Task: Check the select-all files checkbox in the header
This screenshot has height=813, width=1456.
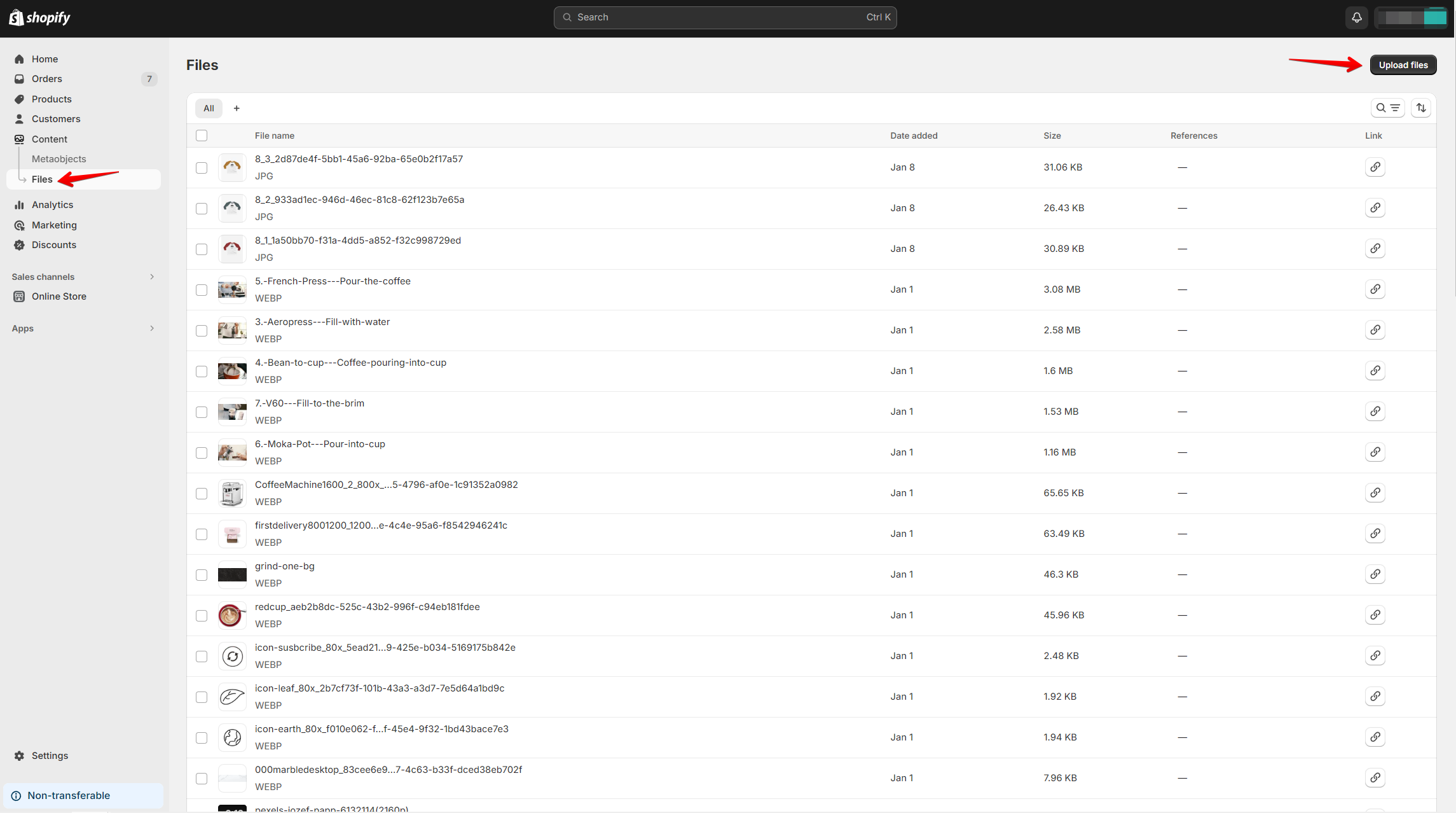Action: point(202,135)
